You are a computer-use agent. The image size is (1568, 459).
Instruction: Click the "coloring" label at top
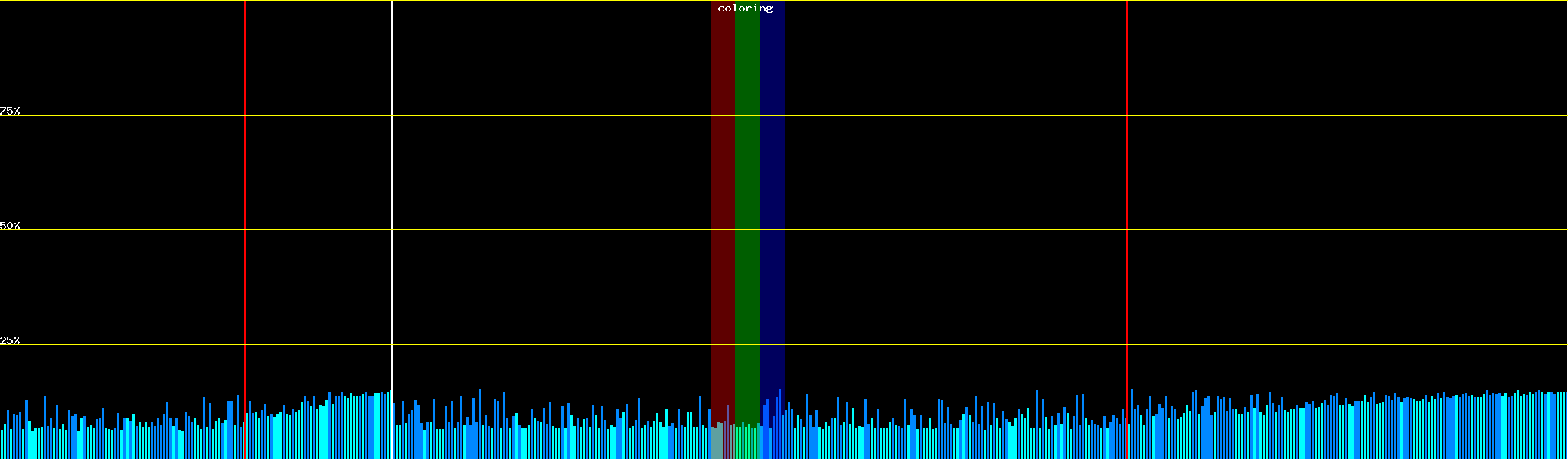click(745, 8)
